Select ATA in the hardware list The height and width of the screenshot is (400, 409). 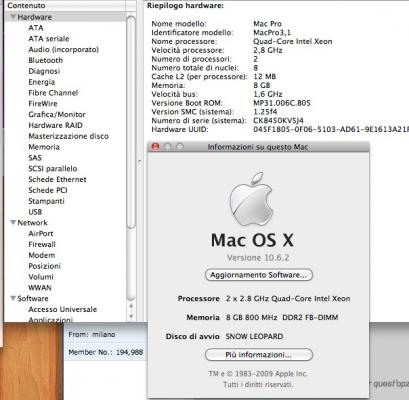36,28
